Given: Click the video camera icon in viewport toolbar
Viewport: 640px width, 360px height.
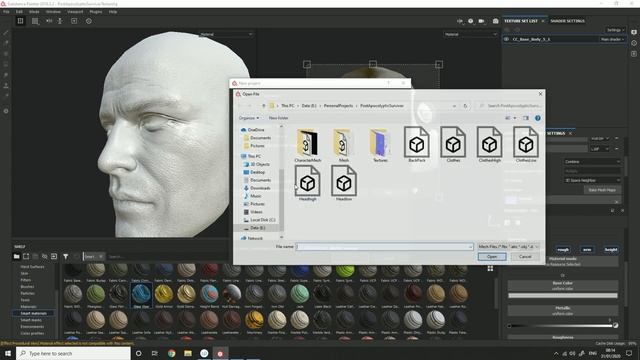Looking at the screenshot, I should click(x=481, y=21).
